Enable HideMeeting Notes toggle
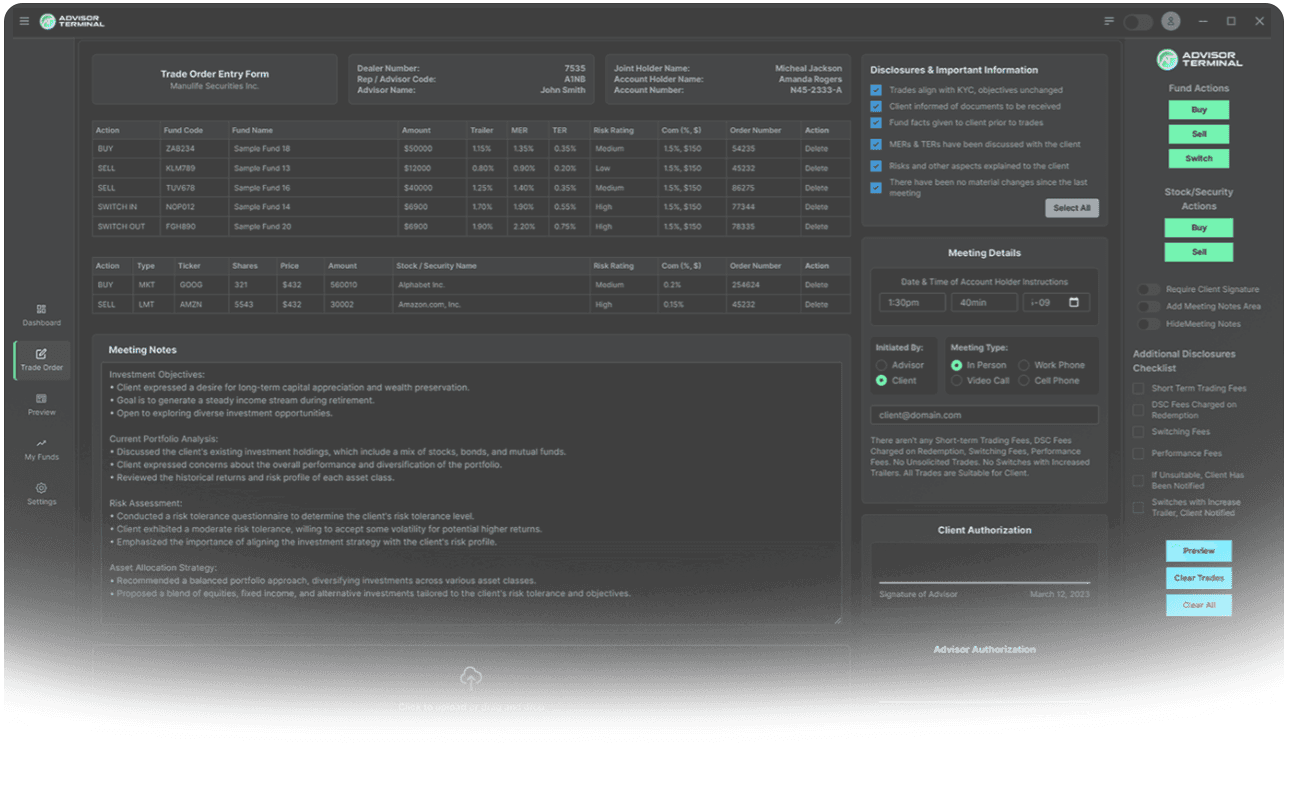This screenshot has width=1290, height=787. 1149,323
